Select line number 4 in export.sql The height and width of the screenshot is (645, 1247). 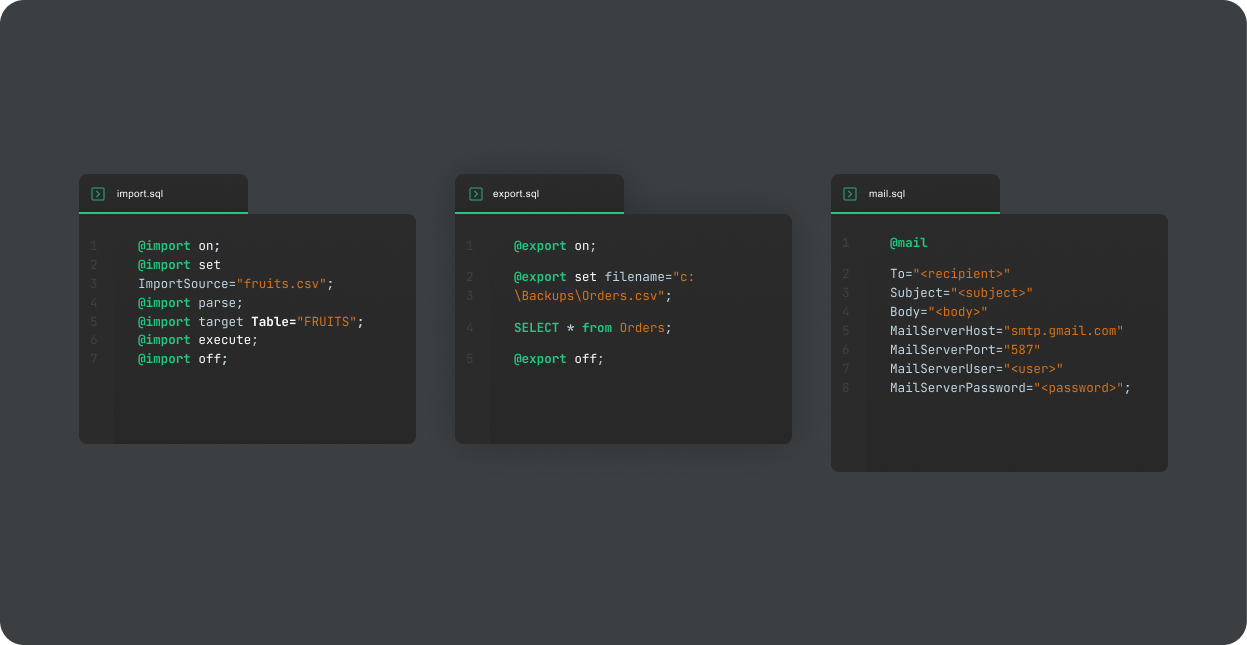469,327
